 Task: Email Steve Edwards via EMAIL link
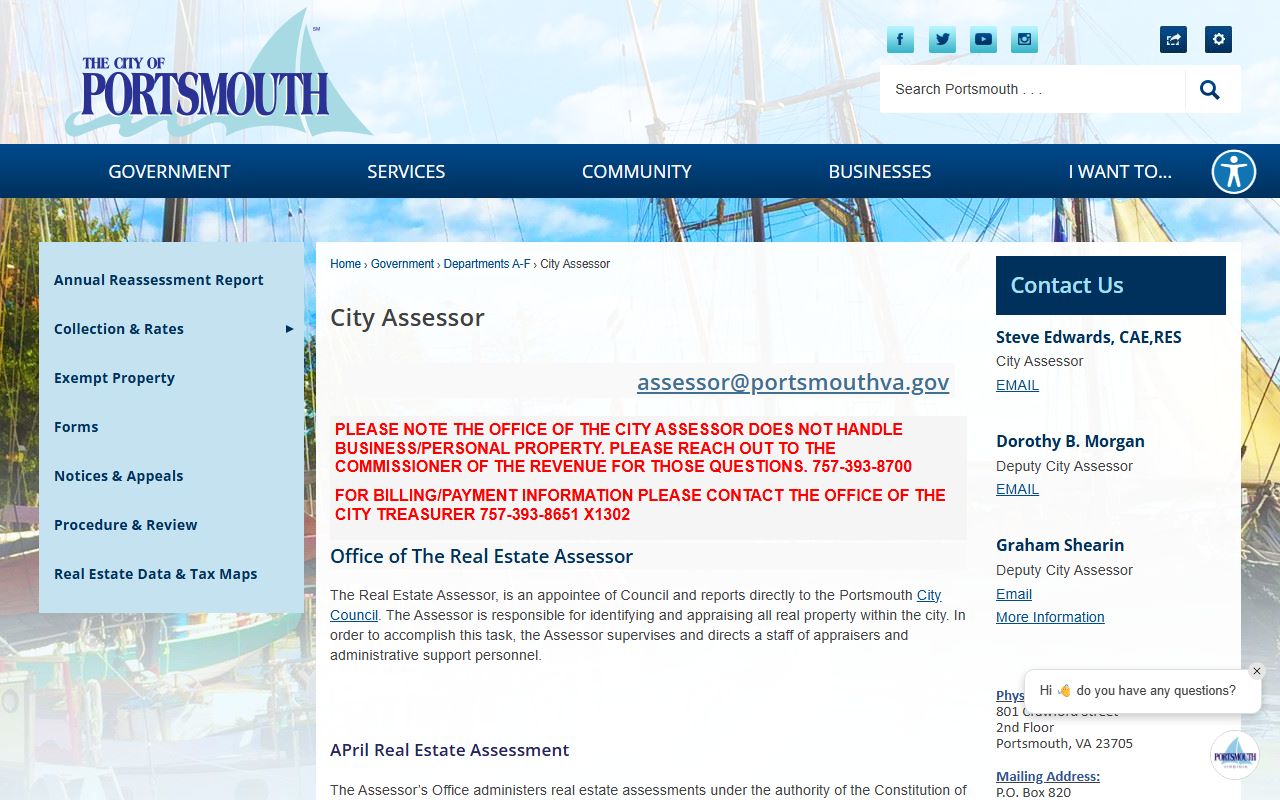tap(1017, 385)
